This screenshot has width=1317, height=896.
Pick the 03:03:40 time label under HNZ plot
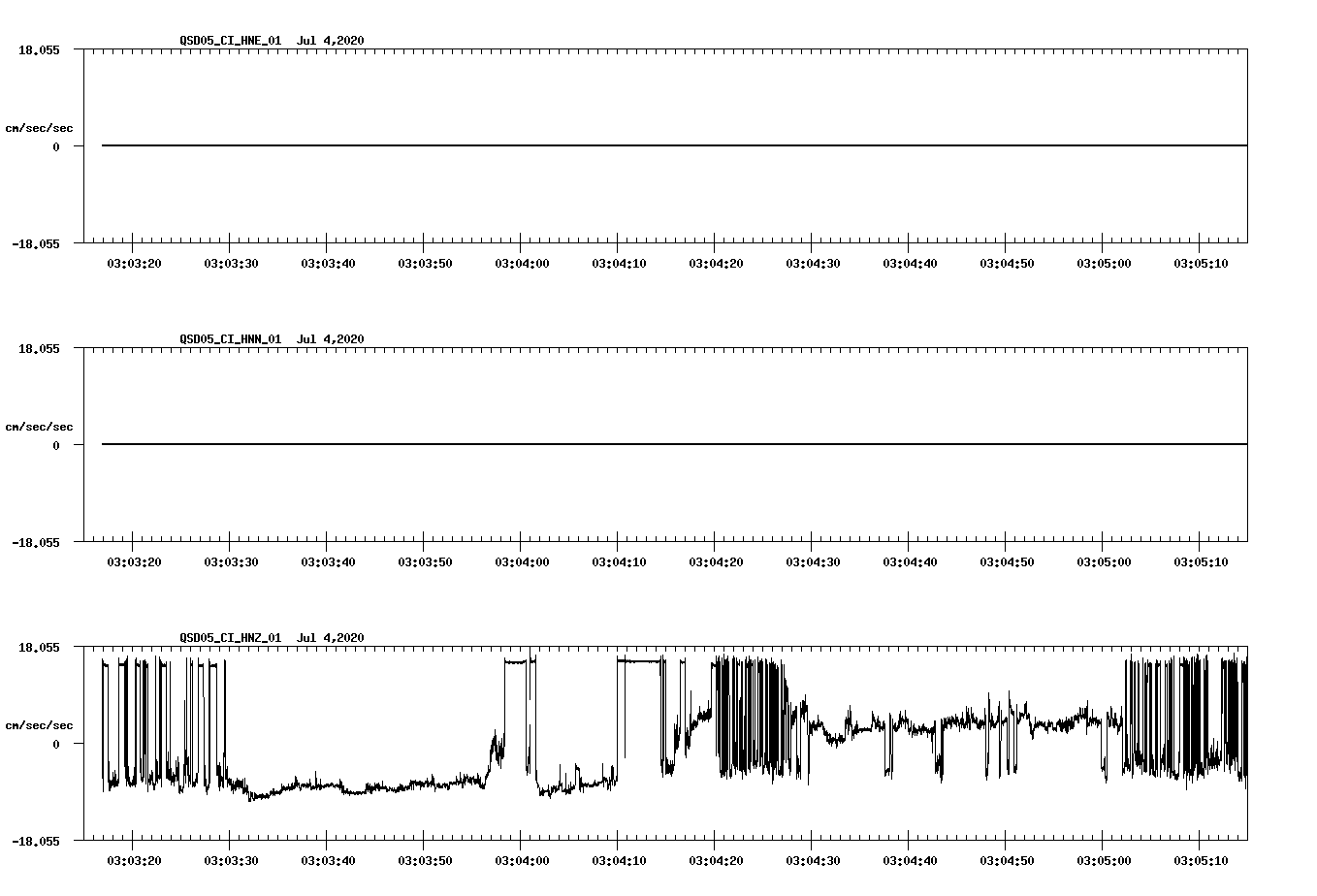click(x=328, y=860)
